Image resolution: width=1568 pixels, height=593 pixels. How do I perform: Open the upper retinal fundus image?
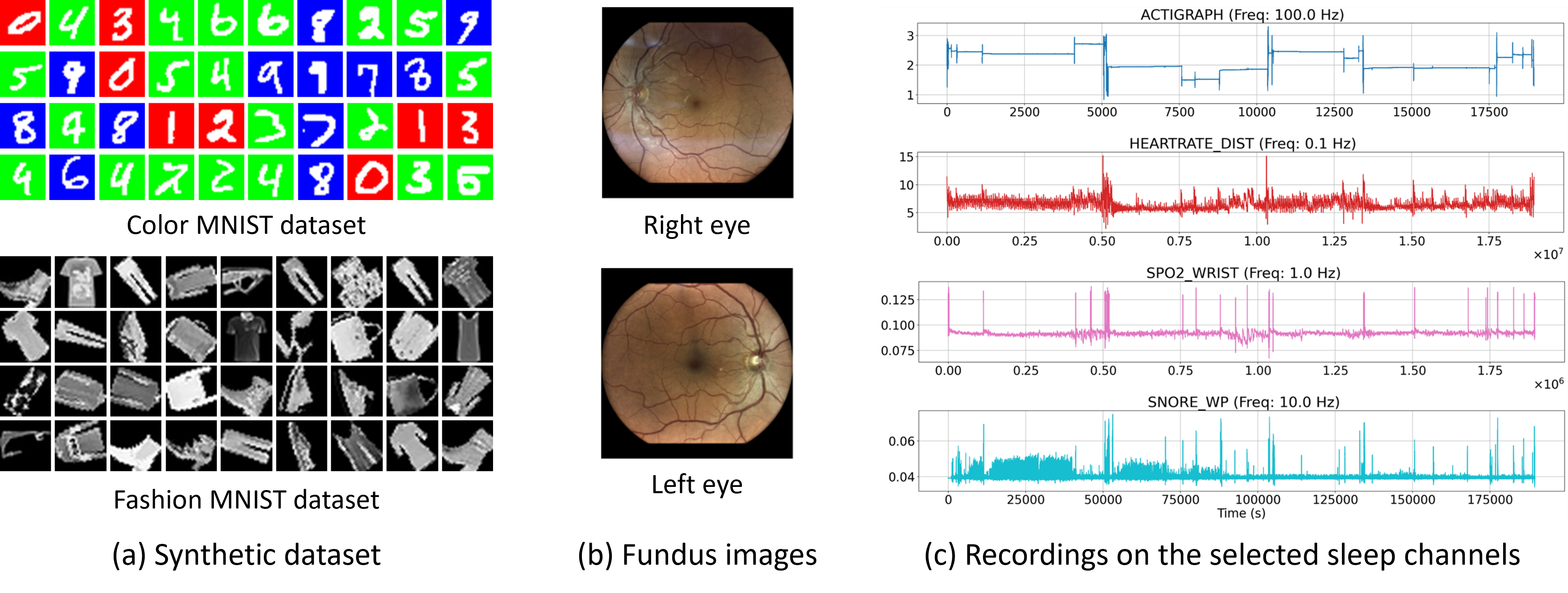698,103
